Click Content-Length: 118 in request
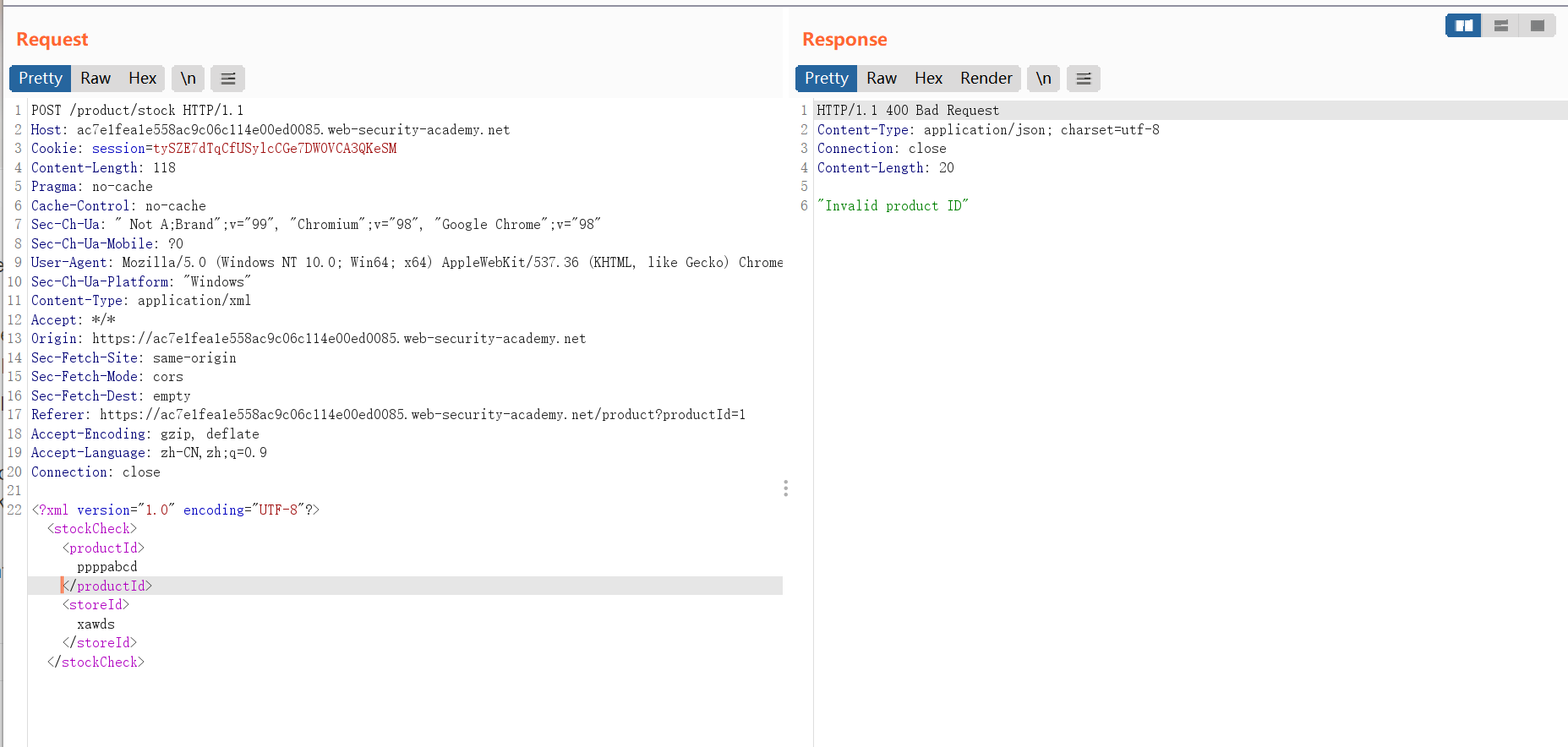This screenshot has height=747, width=1568. pyautogui.click(x=103, y=168)
